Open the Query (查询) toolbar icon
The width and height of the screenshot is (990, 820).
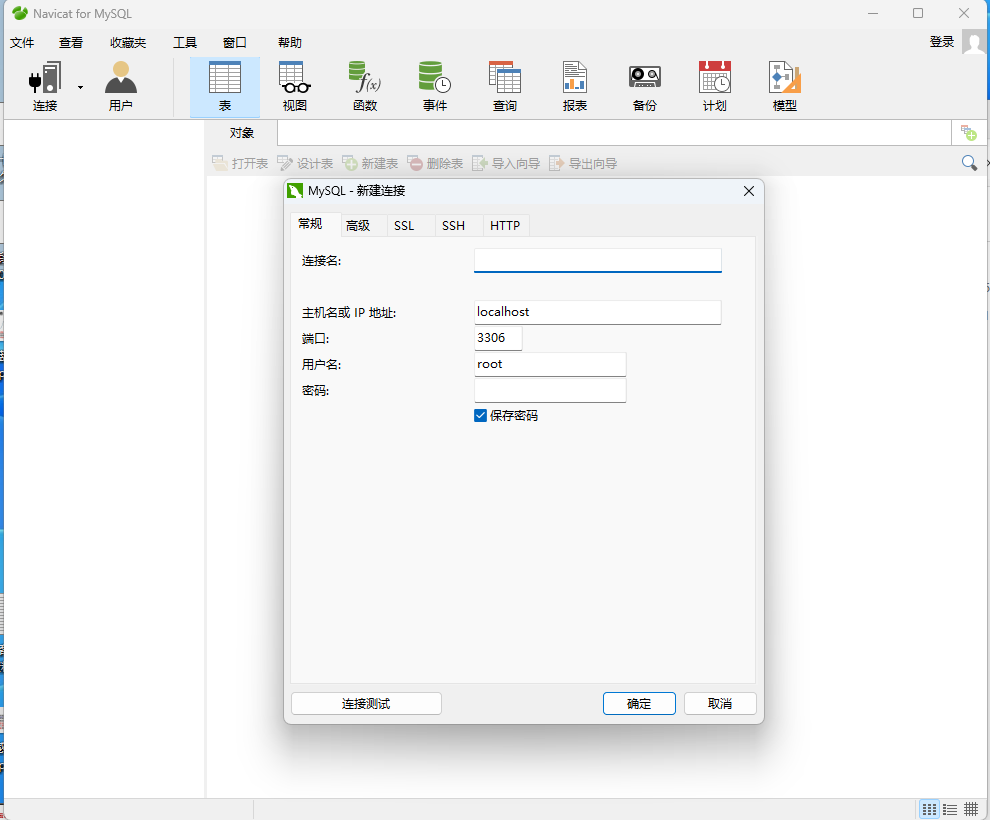[505, 86]
